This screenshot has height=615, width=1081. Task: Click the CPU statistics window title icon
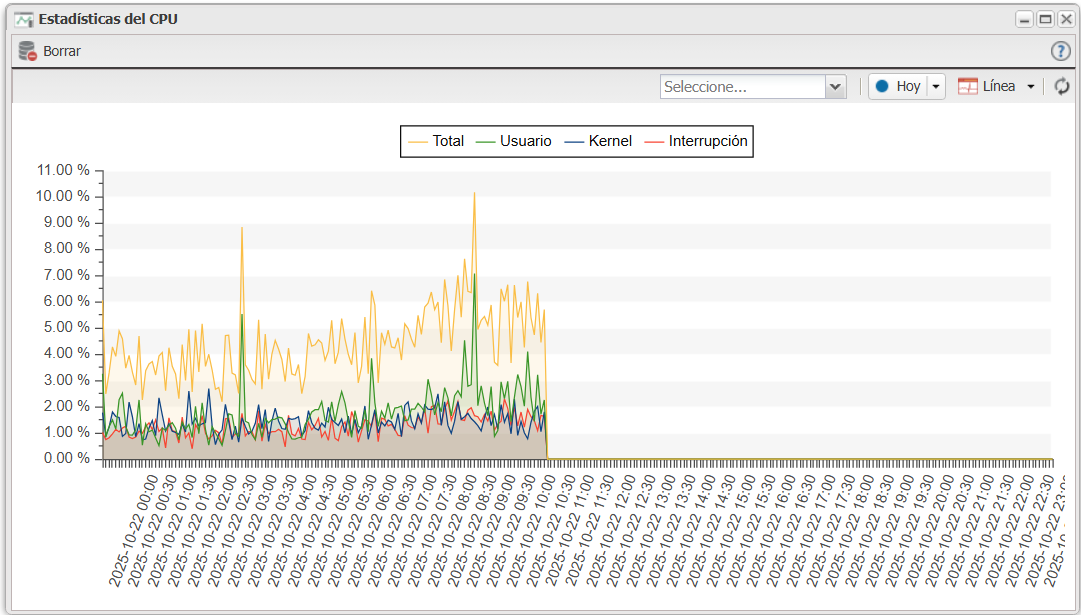point(23,19)
